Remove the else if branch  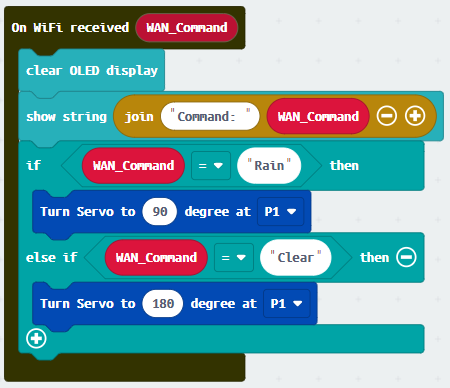(x=406, y=257)
